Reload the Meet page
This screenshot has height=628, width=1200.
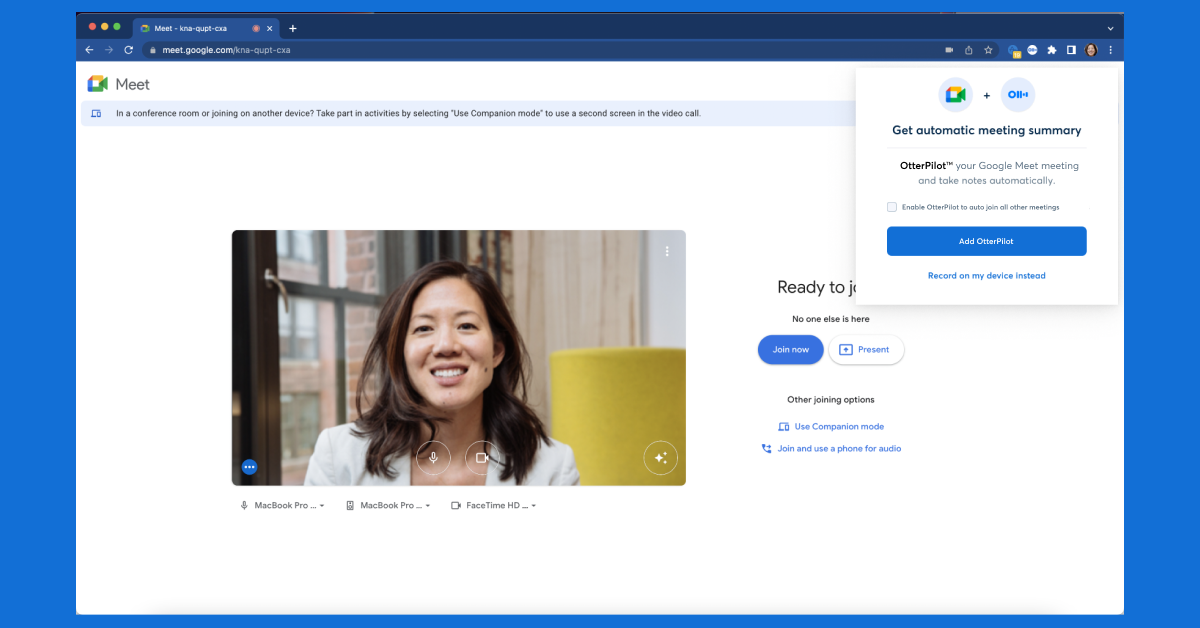[x=128, y=50]
